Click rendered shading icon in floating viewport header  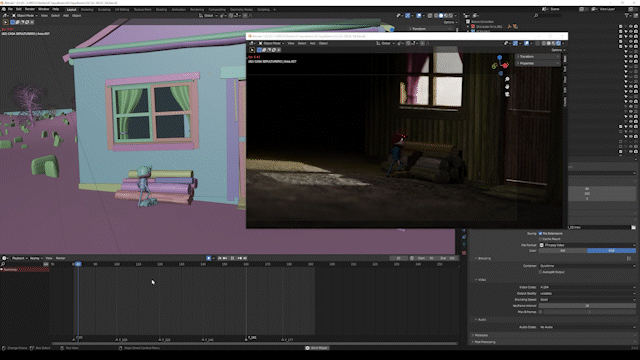click(x=558, y=43)
